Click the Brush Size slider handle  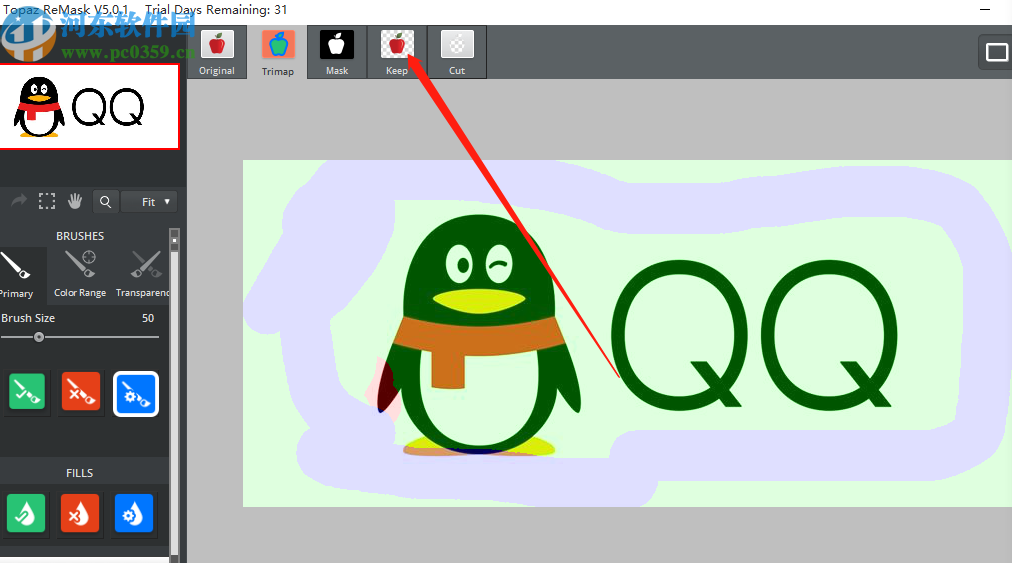tap(39, 337)
